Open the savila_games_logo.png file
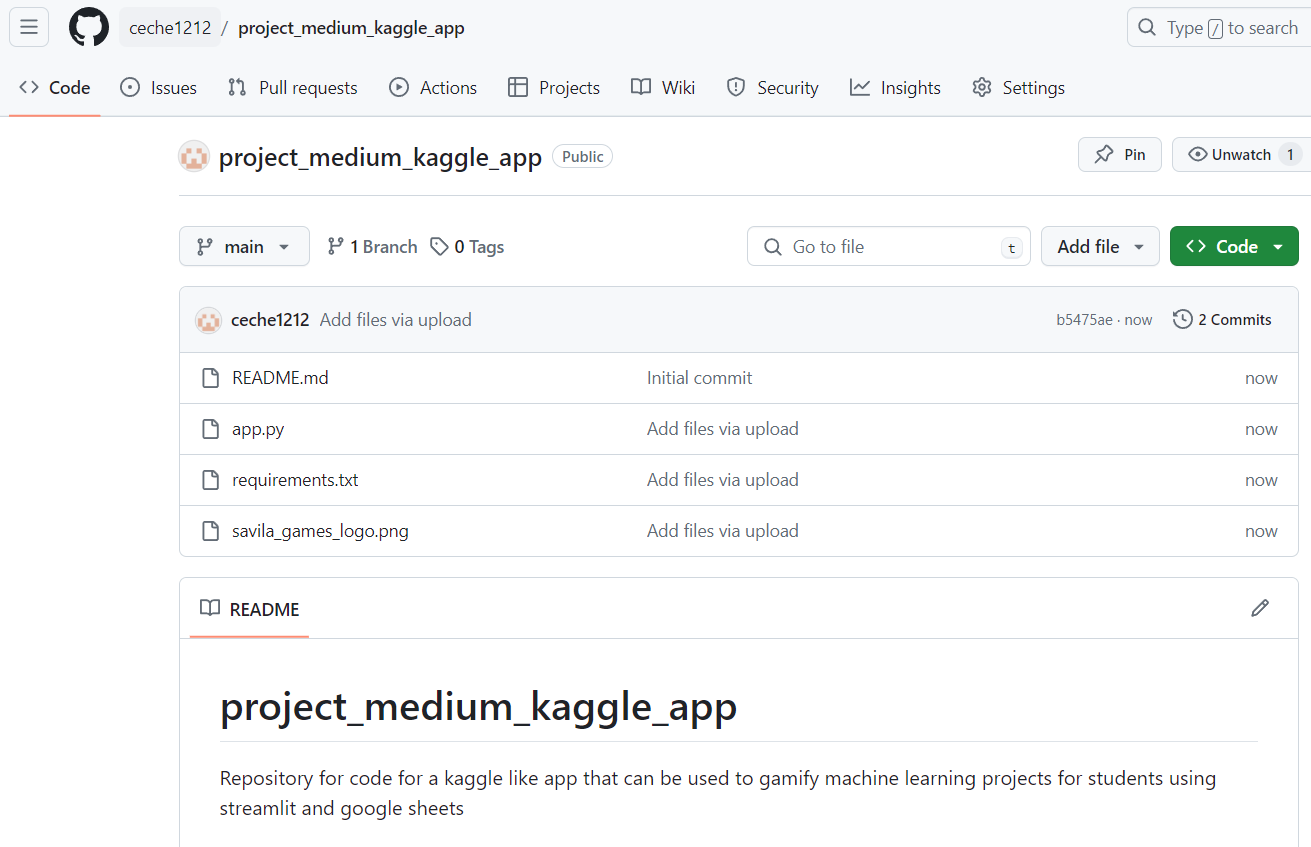This screenshot has height=847, width=1311. click(320, 531)
